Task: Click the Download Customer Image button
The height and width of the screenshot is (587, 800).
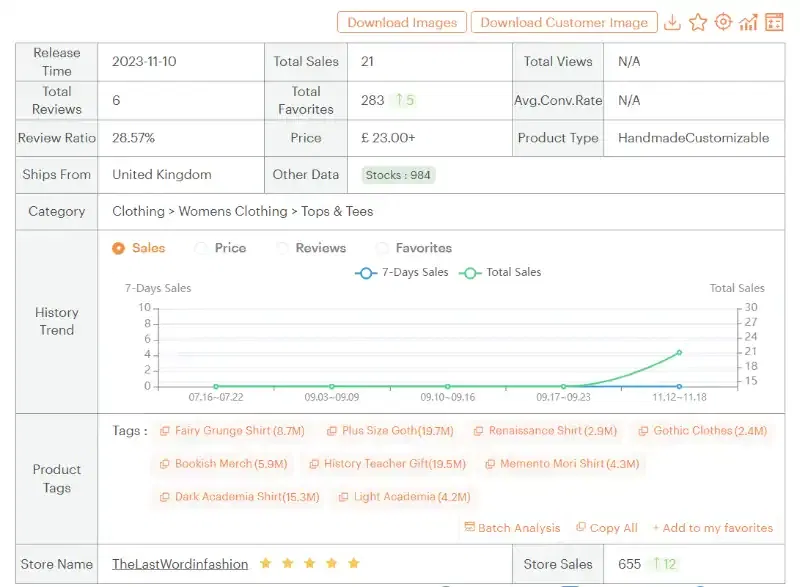Action: point(564,21)
